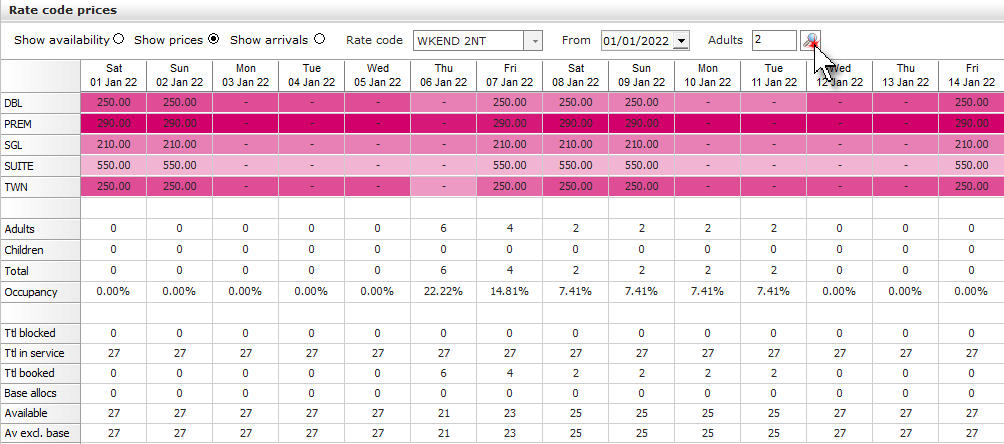Click the DBL room type row header

(x=40, y=103)
